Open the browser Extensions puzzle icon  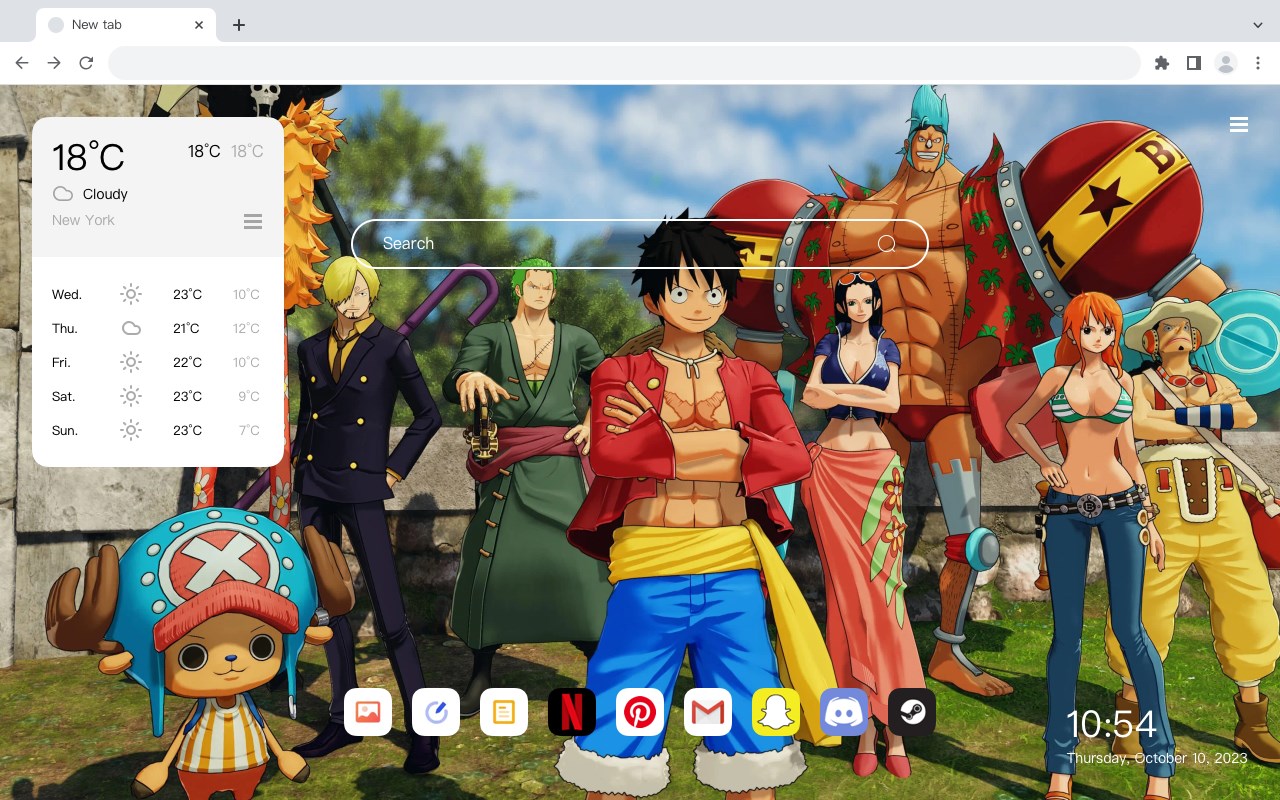tap(1161, 63)
